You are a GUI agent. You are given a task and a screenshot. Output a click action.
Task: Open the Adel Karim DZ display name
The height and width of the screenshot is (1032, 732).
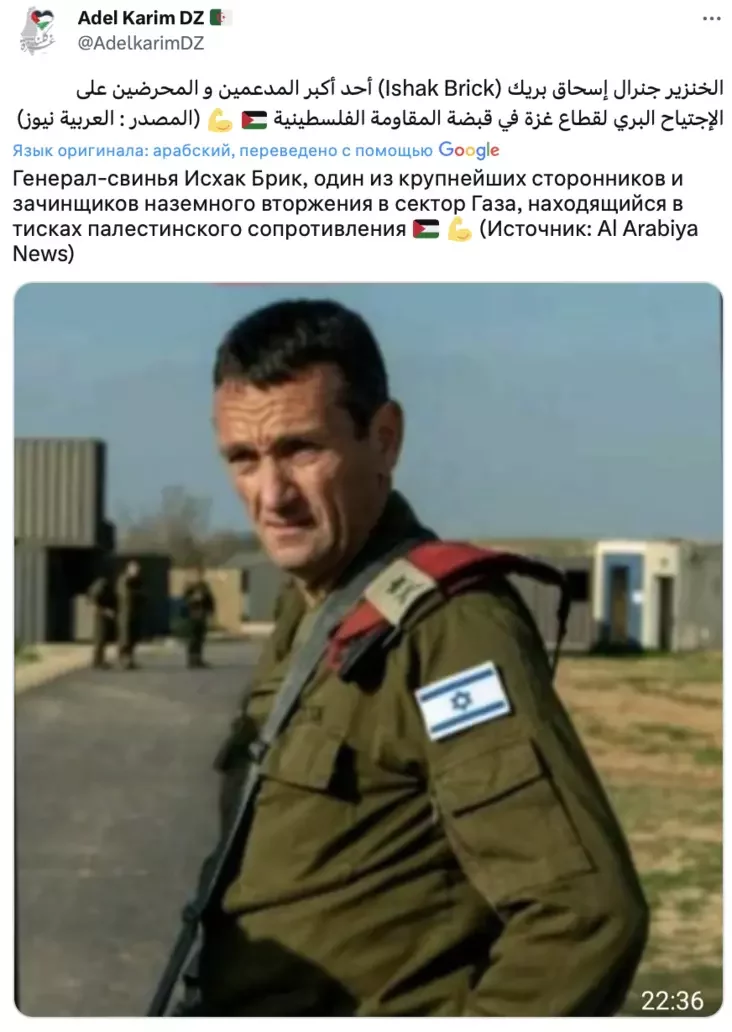coord(141,18)
